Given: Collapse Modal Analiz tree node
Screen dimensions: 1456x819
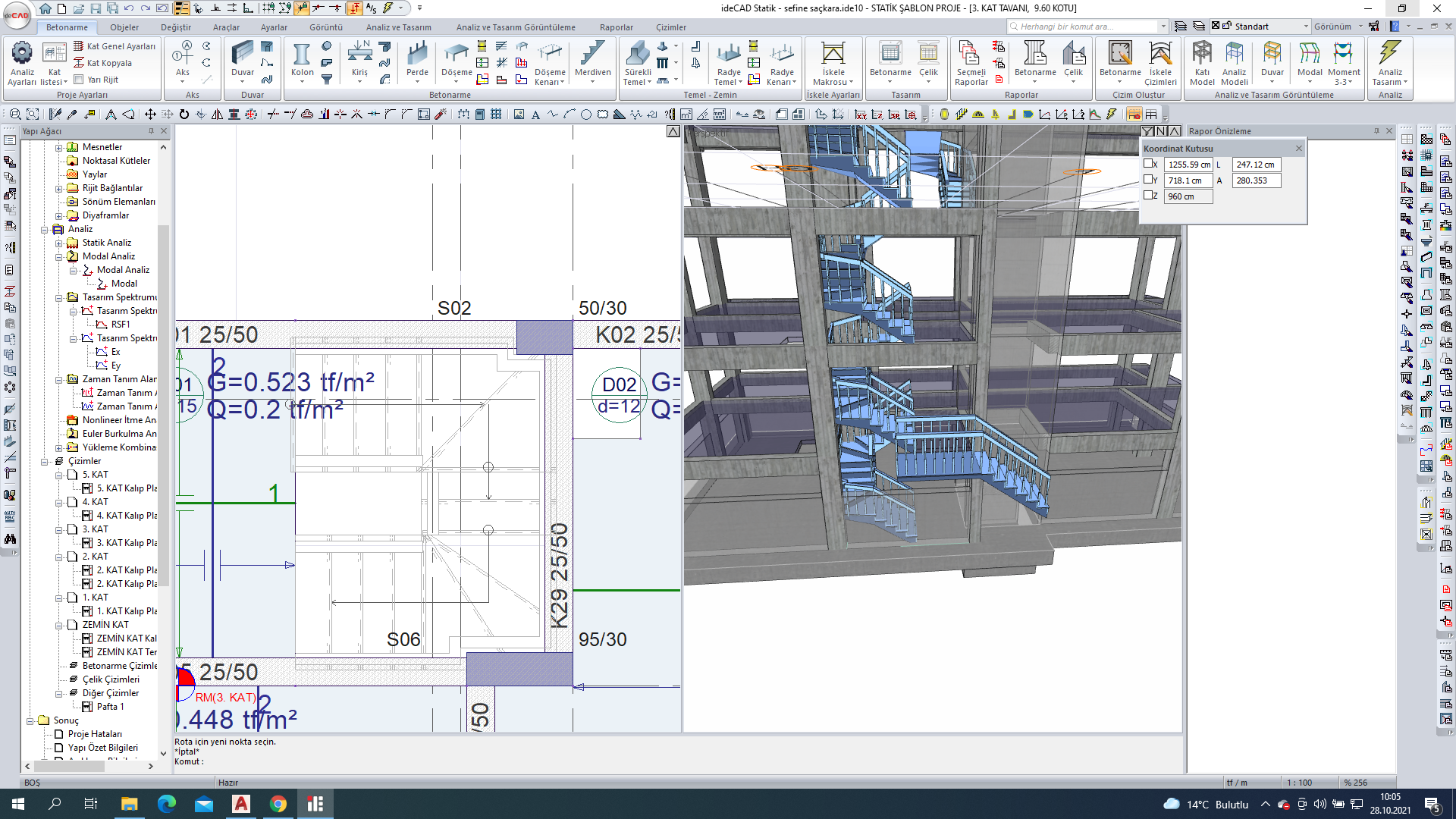Looking at the screenshot, I should tap(58, 256).
